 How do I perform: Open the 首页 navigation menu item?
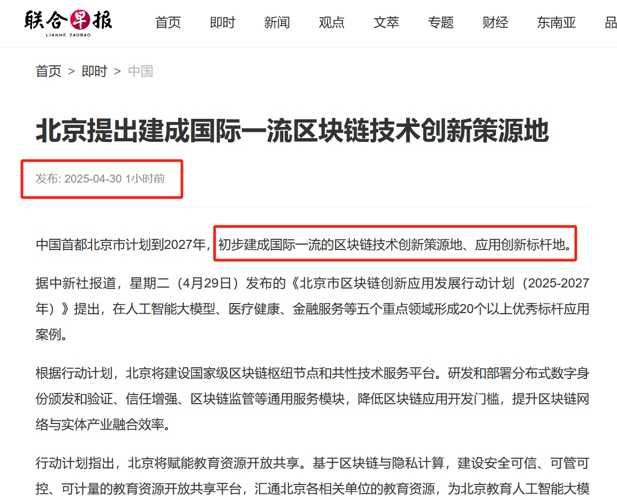pos(168,22)
